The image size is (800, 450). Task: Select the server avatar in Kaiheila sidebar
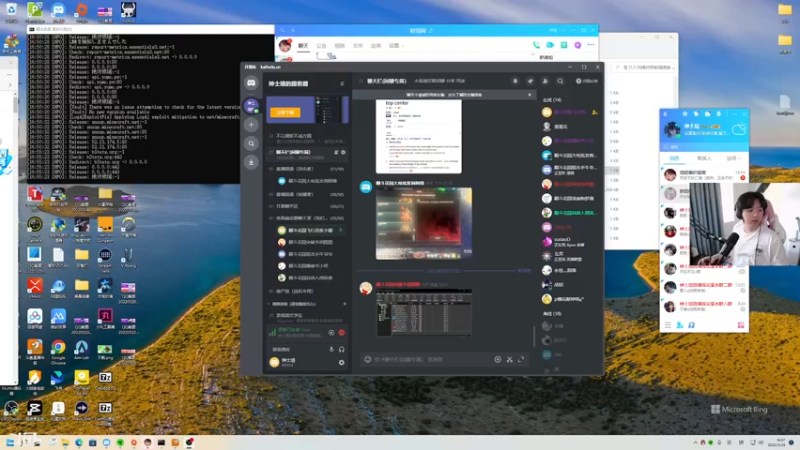(251, 105)
